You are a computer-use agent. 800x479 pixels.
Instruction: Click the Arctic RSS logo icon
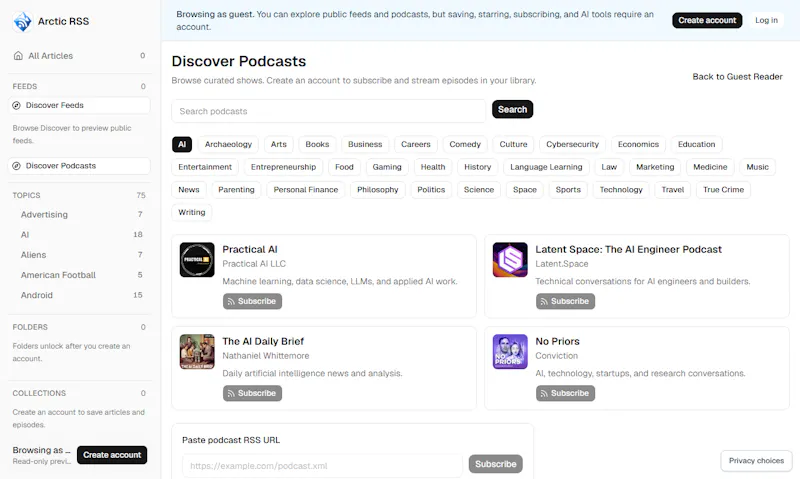pos(22,21)
